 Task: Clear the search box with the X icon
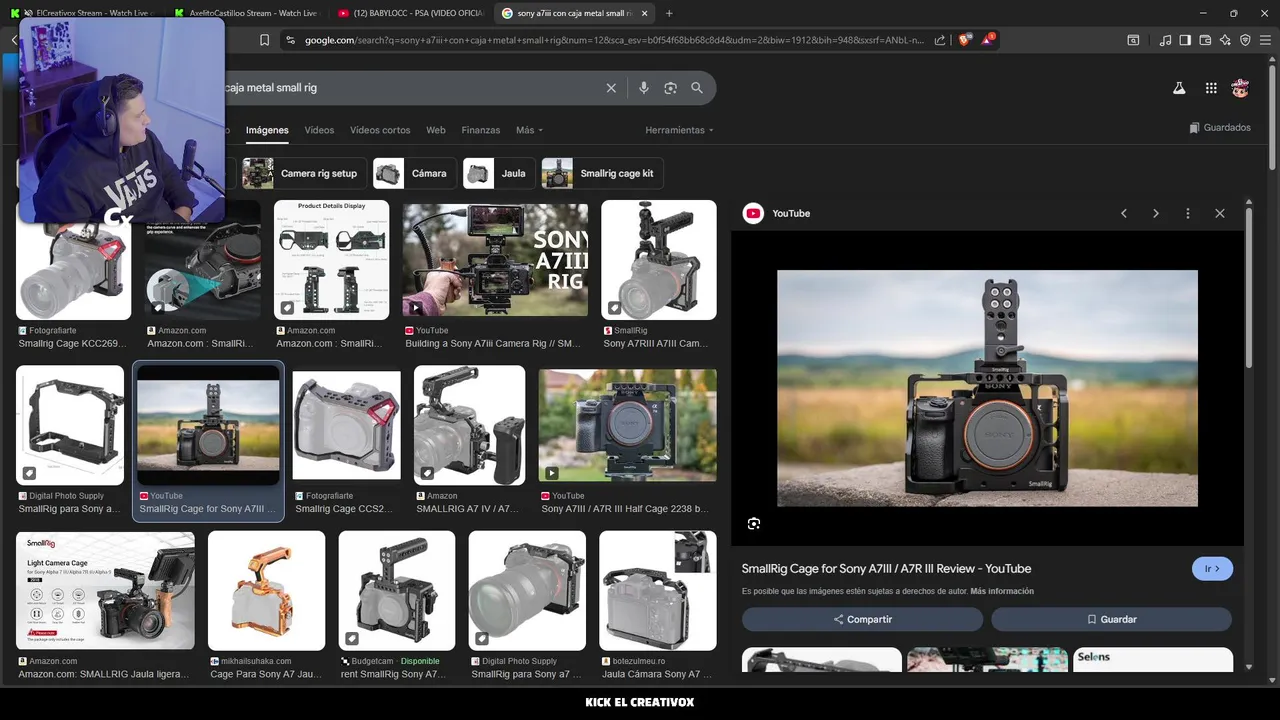pos(611,88)
